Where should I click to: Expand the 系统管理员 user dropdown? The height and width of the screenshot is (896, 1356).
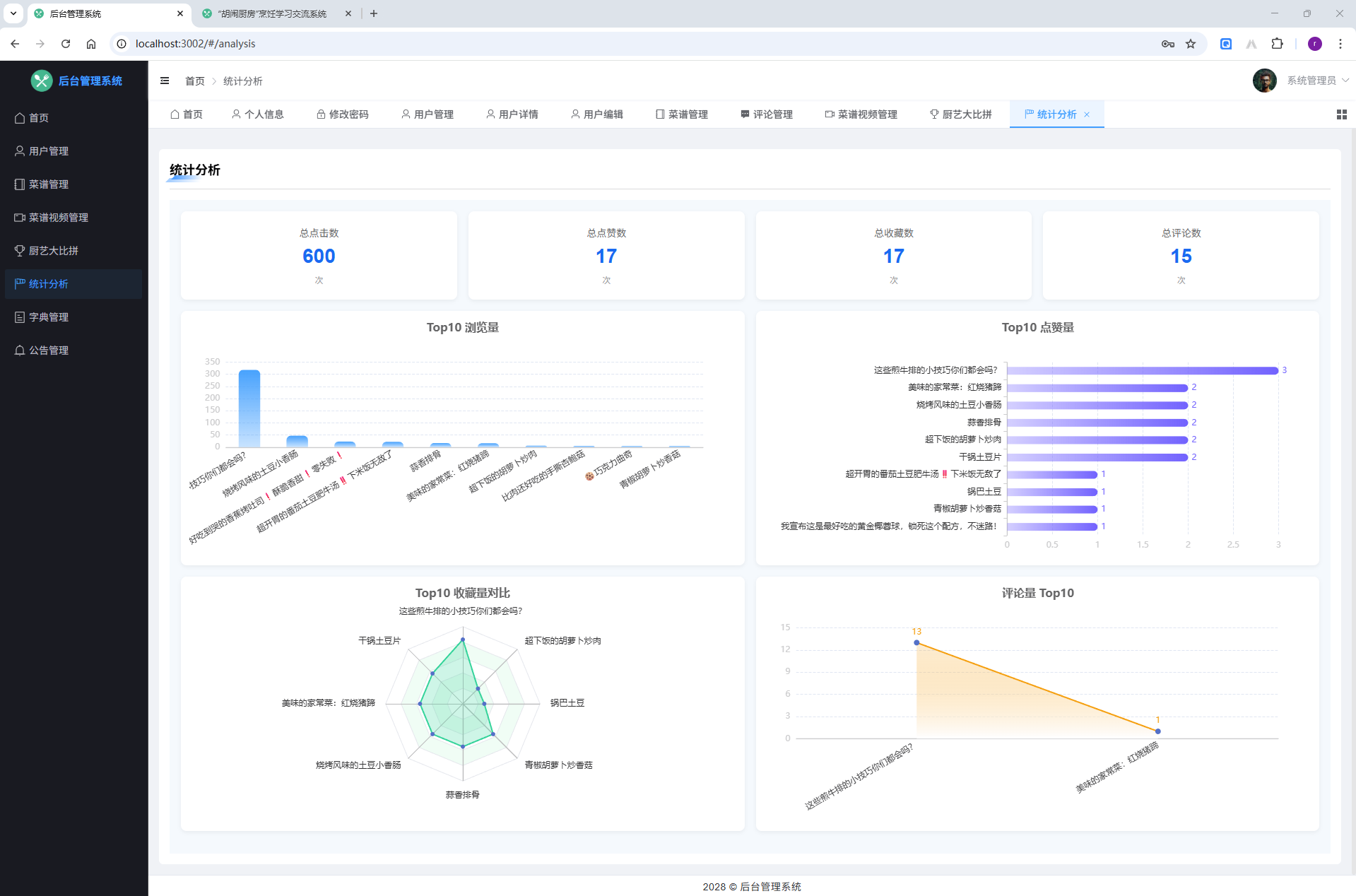pos(1318,81)
